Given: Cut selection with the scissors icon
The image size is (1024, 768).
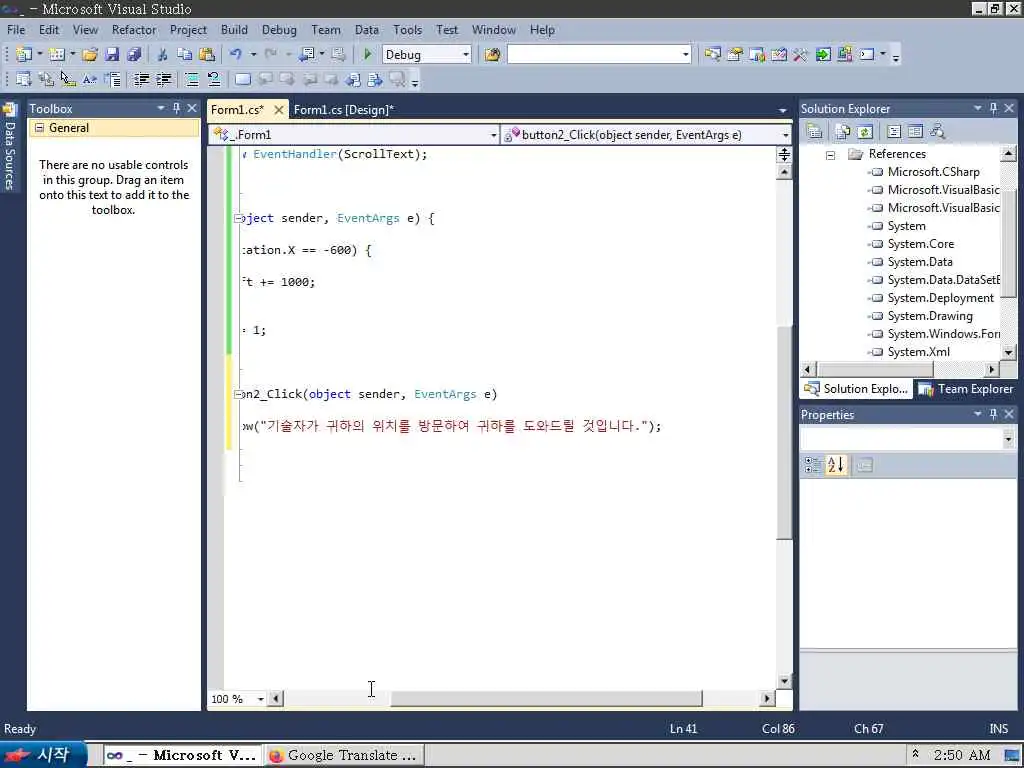Looking at the screenshot, I should click(163, 55).
